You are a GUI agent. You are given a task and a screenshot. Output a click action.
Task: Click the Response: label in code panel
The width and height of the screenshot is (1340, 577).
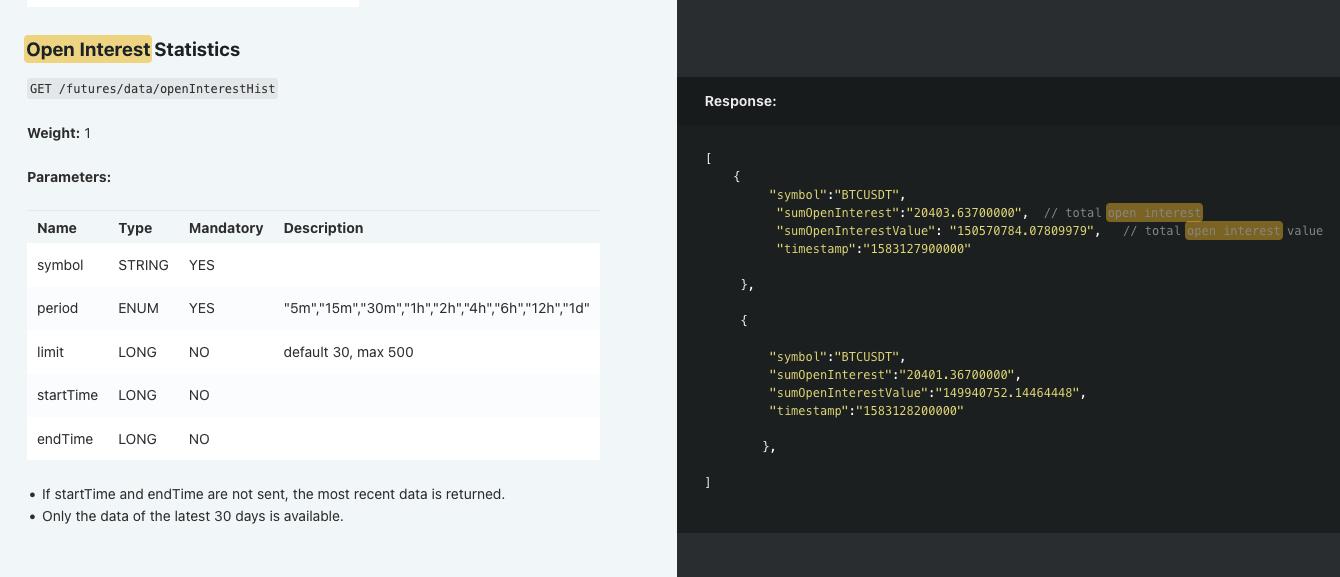pyautogui.click(x=740, y=101)
